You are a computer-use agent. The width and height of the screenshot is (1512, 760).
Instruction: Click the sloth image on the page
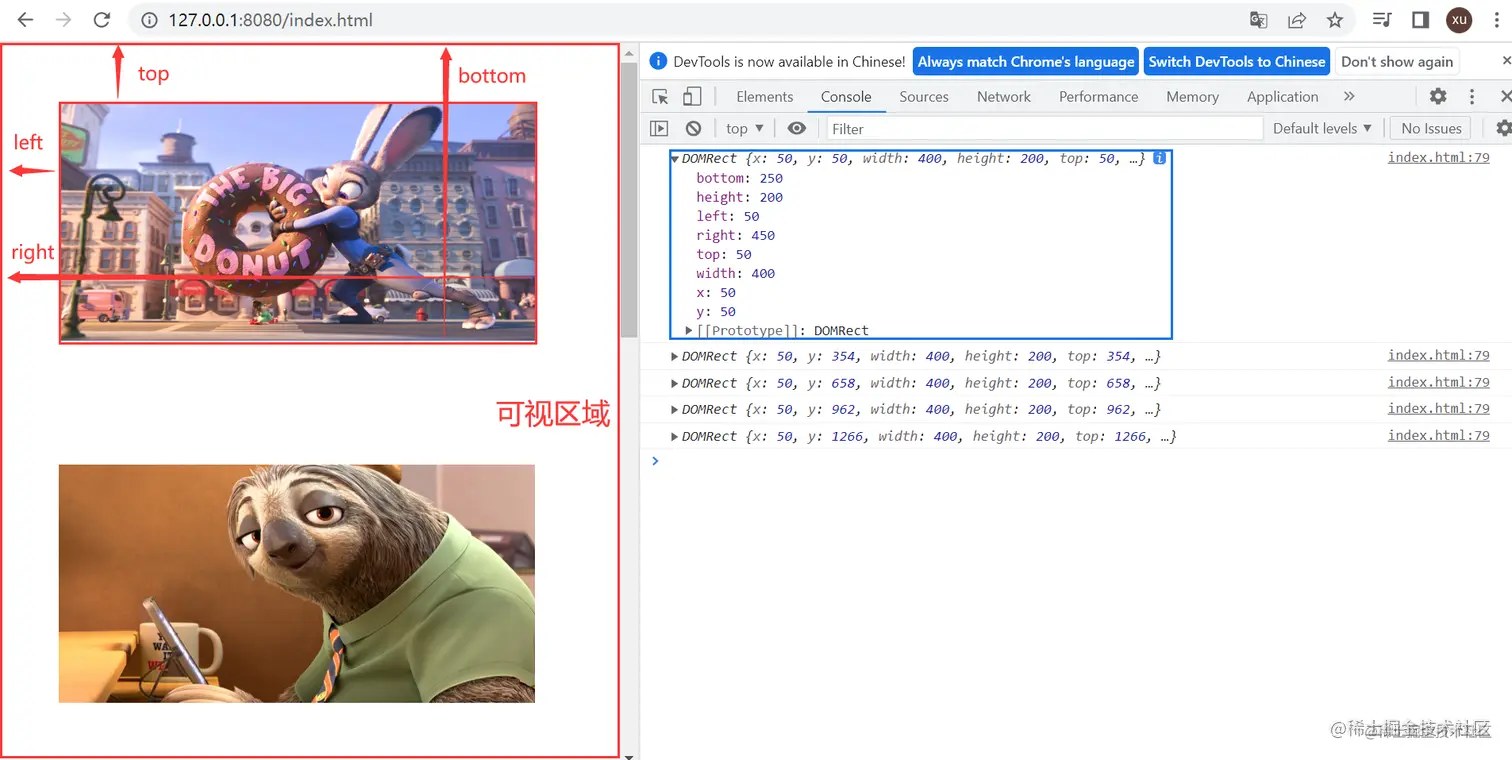click(x=297, y=583)
